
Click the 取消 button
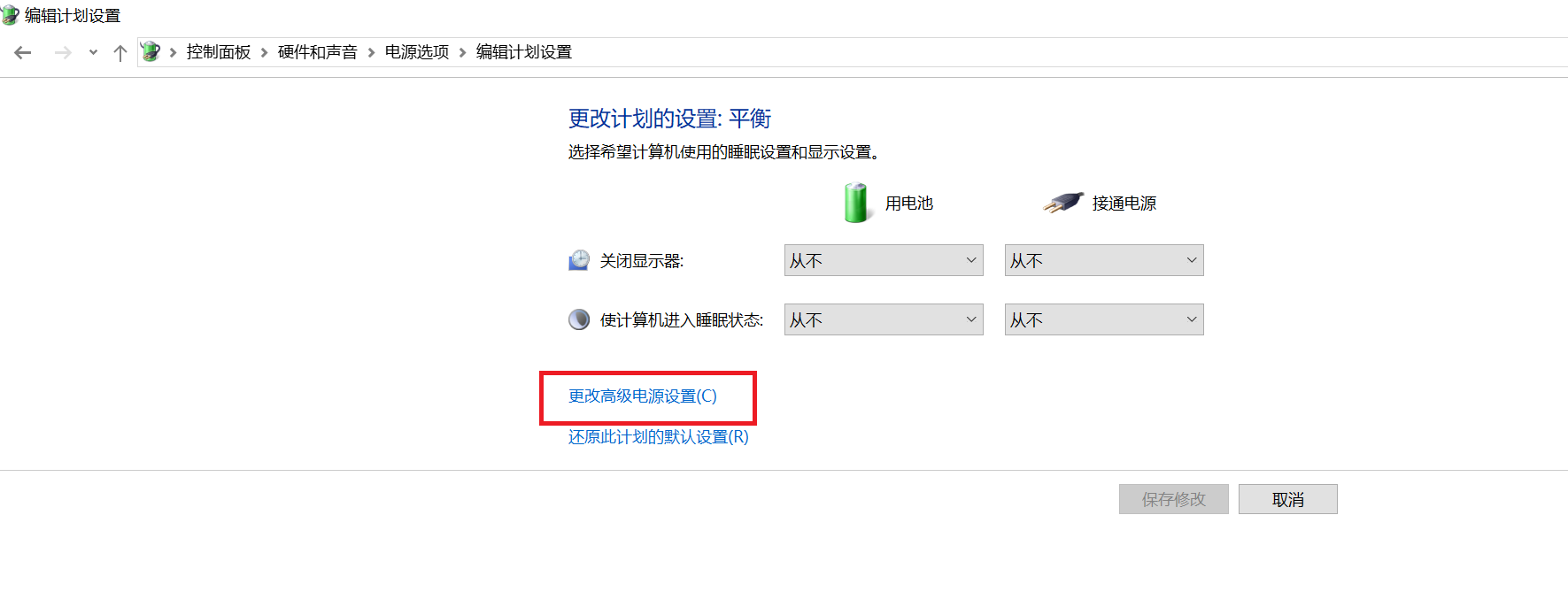(1288, 499)
